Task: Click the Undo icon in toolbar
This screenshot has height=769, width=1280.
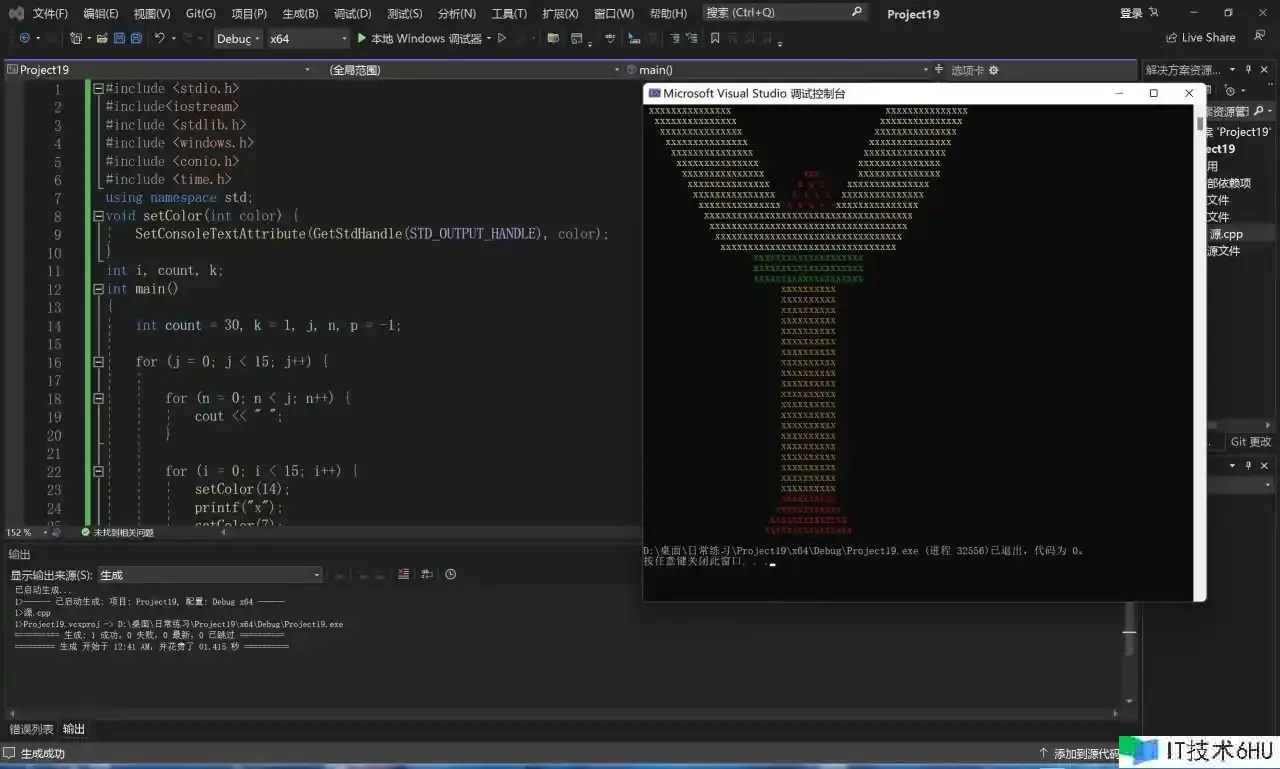Action: (x=160, y=38)
